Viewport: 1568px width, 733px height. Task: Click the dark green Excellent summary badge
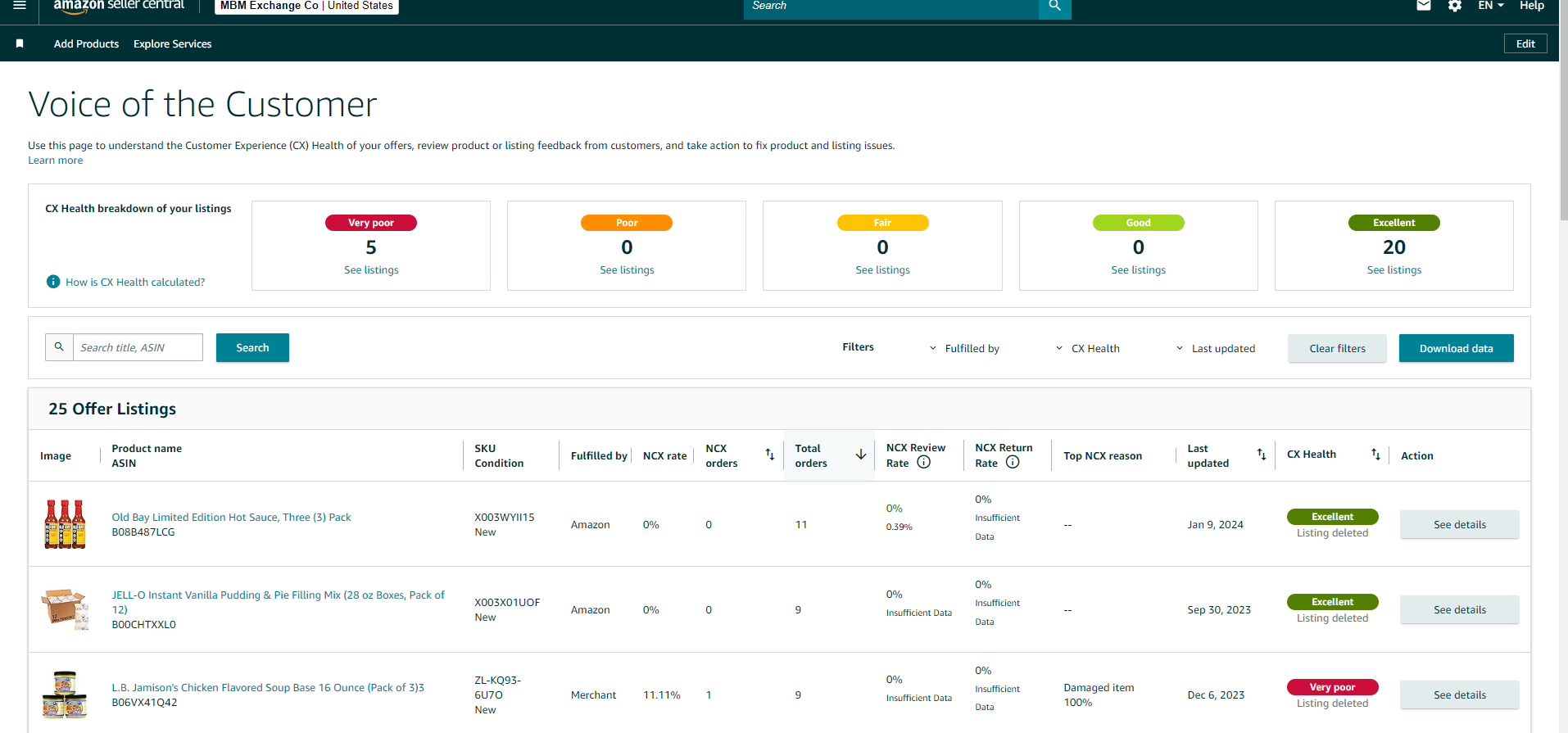(1394, 223)
